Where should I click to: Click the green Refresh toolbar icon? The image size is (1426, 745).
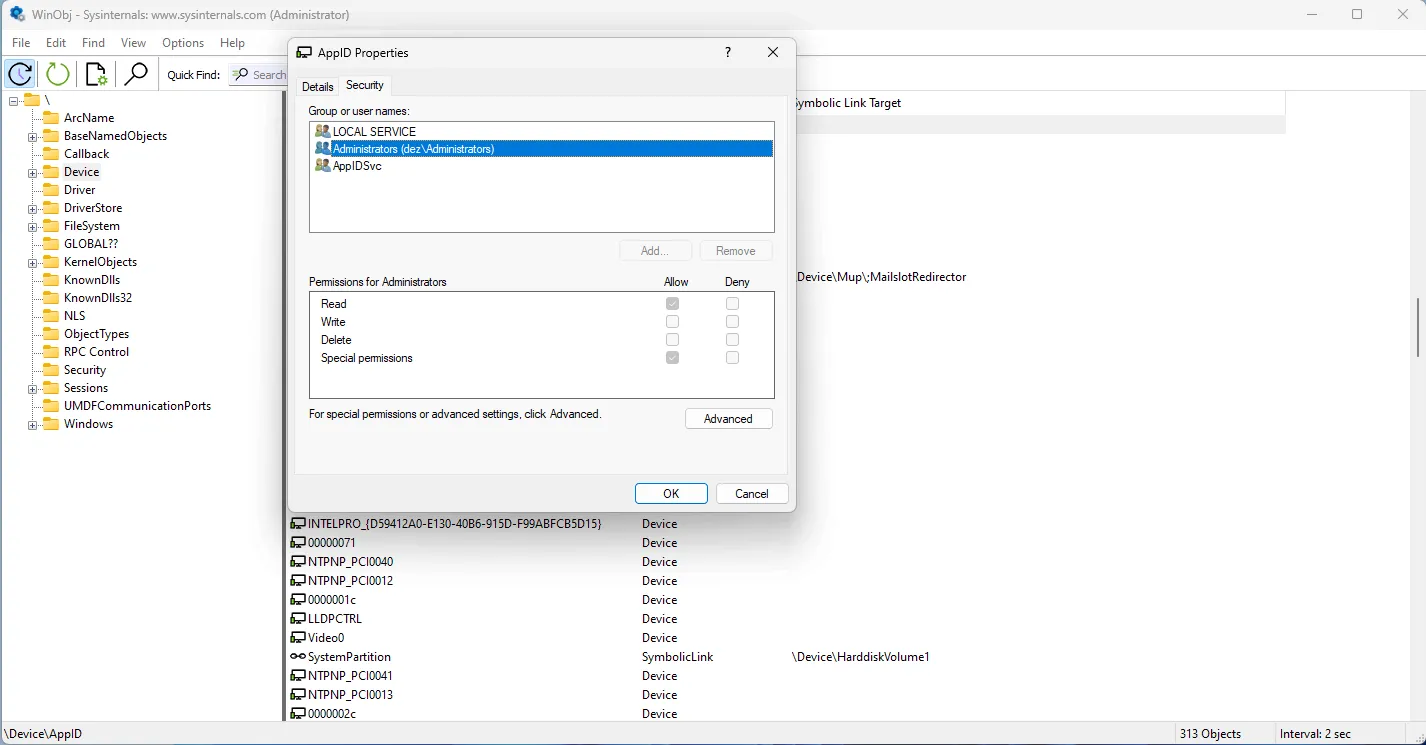58,74
